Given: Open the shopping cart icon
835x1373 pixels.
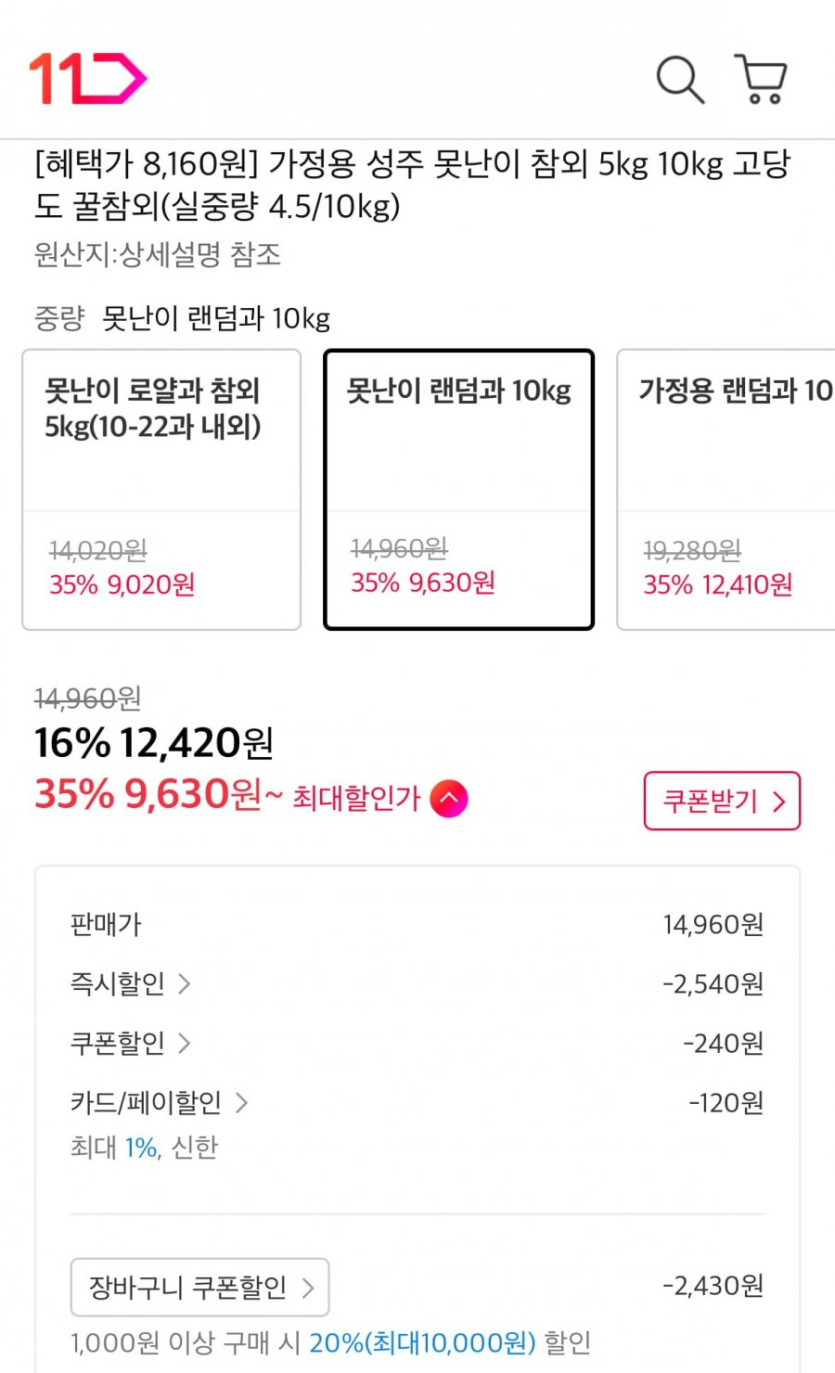Looking at the screenshot, I should pos(762,79).
